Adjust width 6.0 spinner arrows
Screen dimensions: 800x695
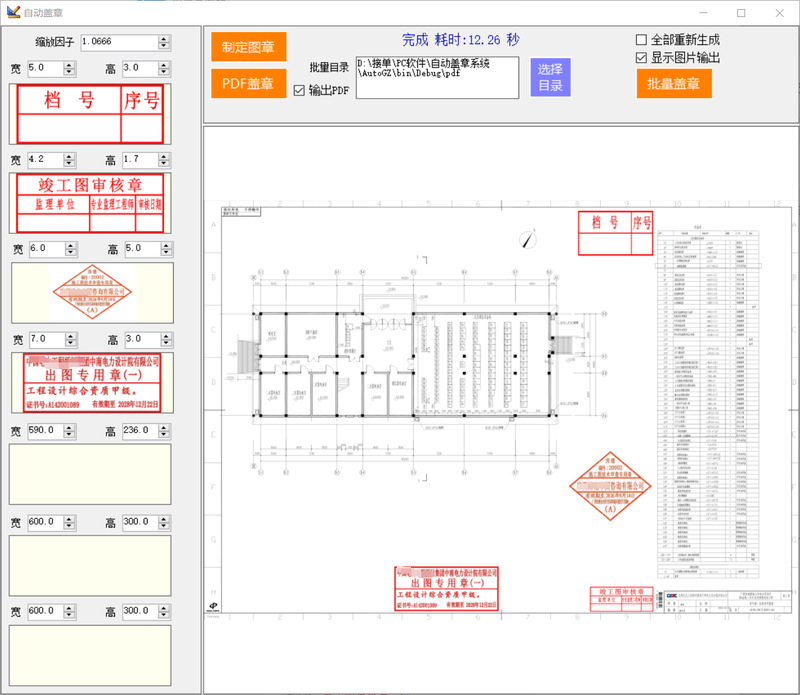pyautogui.click(x=71, y=249)
